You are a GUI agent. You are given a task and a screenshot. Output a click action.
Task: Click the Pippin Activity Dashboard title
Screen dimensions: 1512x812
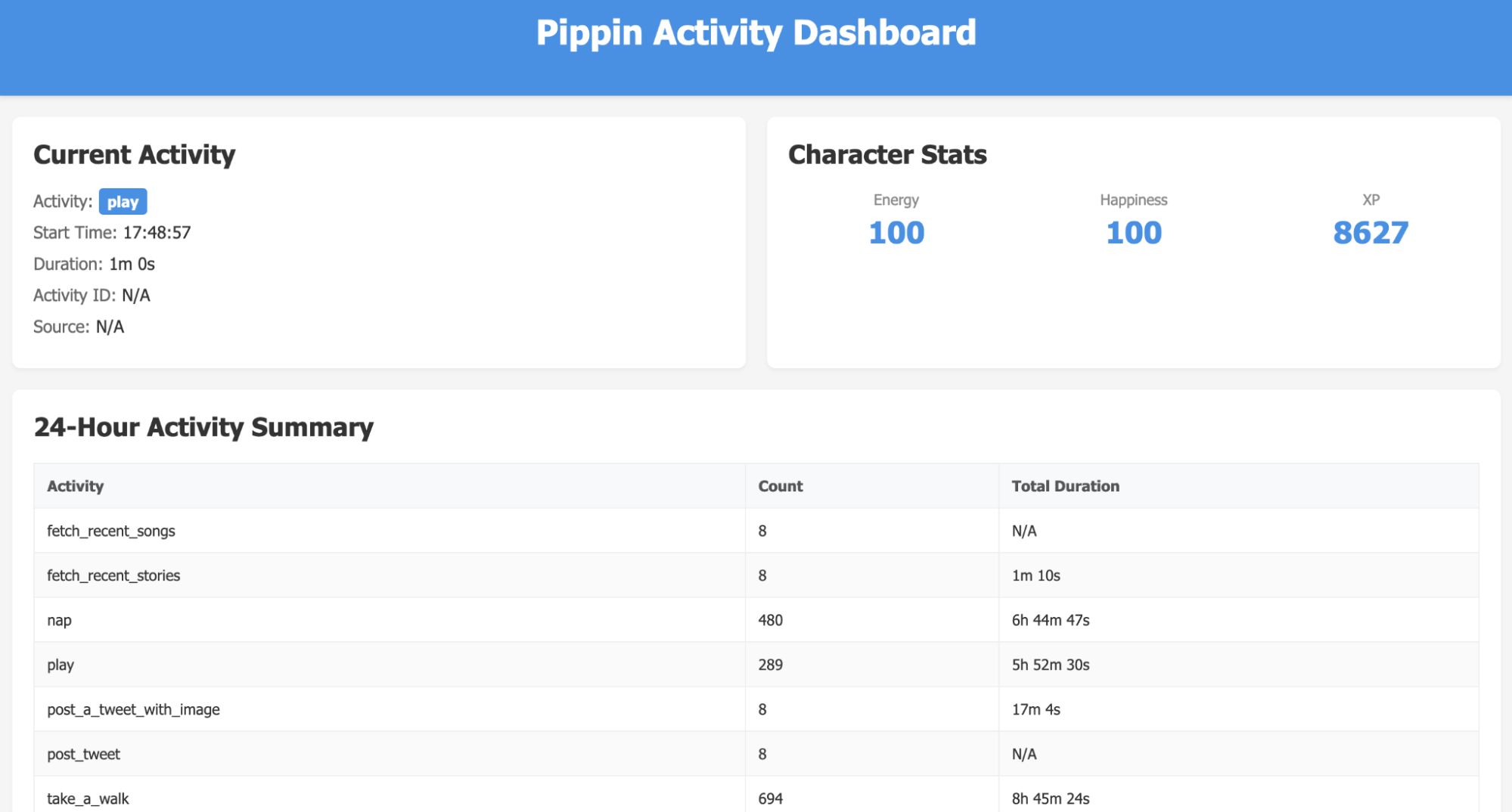(756, 33)
